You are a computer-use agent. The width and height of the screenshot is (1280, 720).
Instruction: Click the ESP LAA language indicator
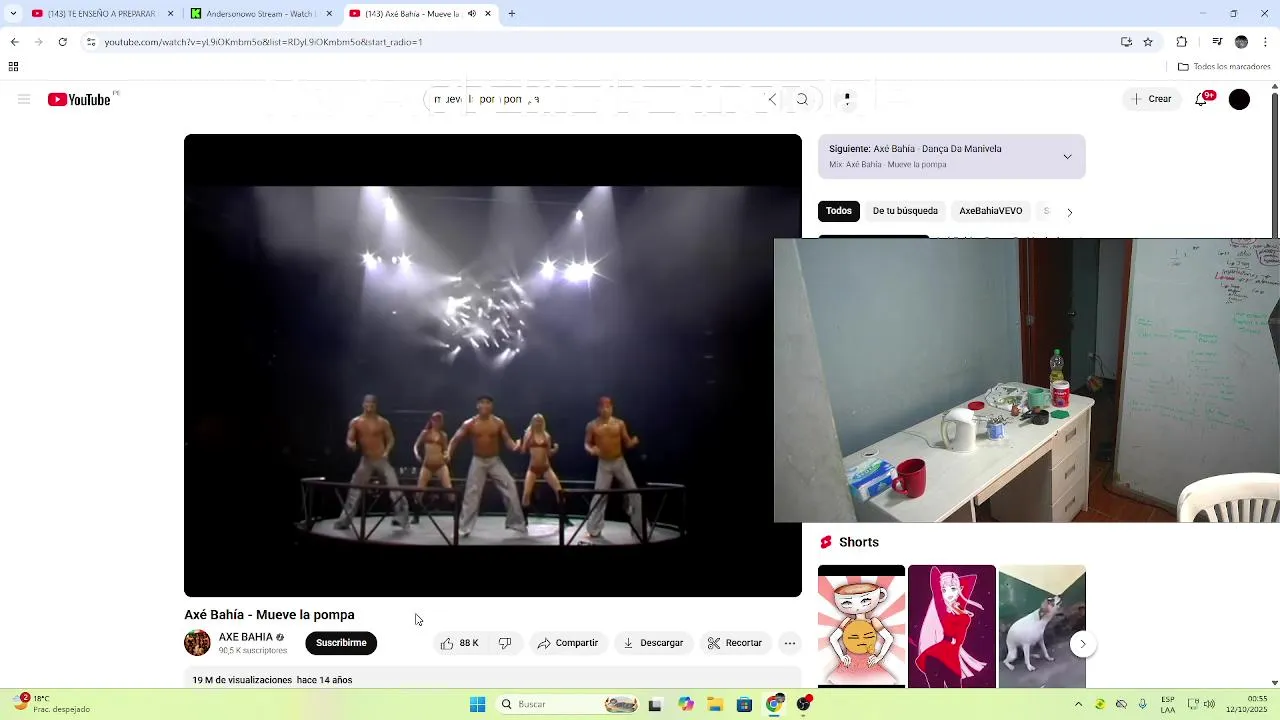tap(1168, 704)
